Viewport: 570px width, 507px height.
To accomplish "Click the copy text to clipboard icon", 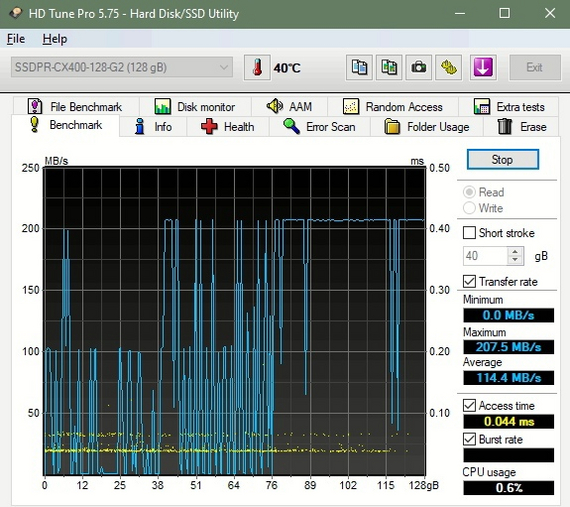I will (x=359, y=67).
